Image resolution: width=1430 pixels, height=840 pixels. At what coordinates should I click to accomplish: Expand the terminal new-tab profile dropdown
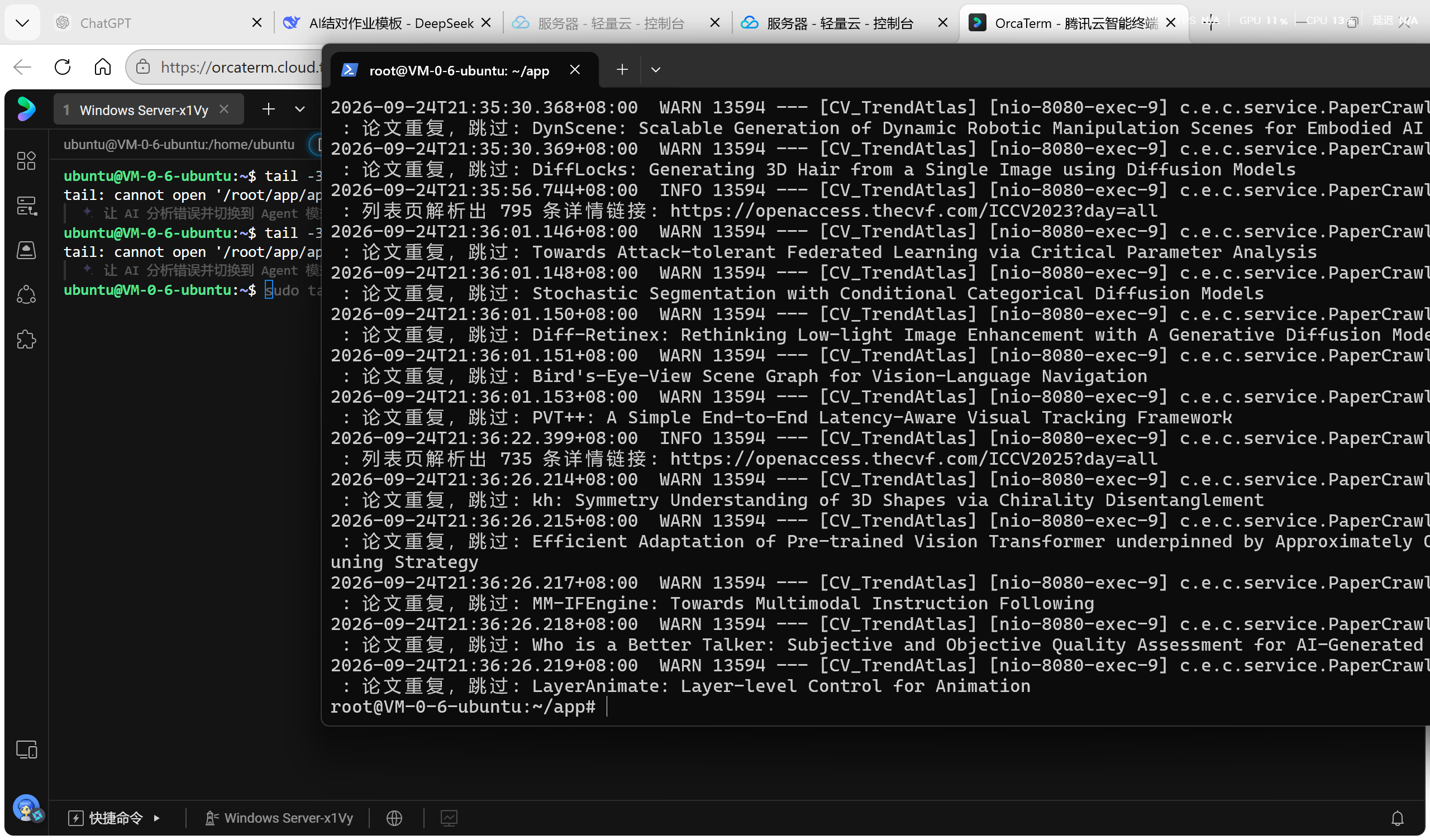(655, 70)
